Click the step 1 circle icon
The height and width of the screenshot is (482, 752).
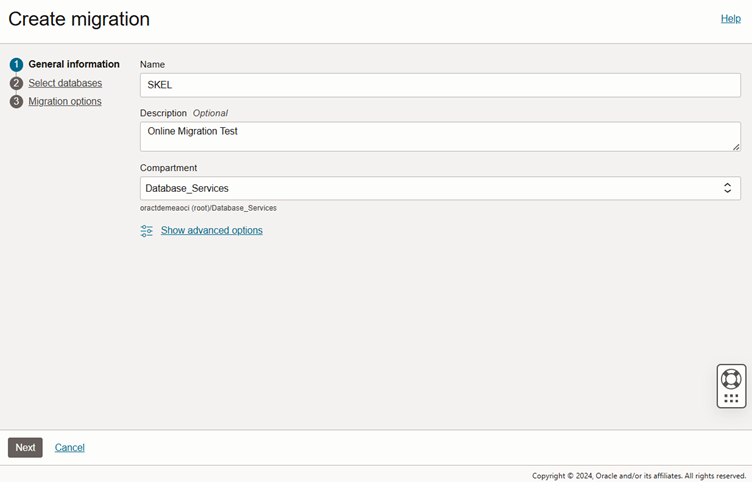(x=16, y=64)
